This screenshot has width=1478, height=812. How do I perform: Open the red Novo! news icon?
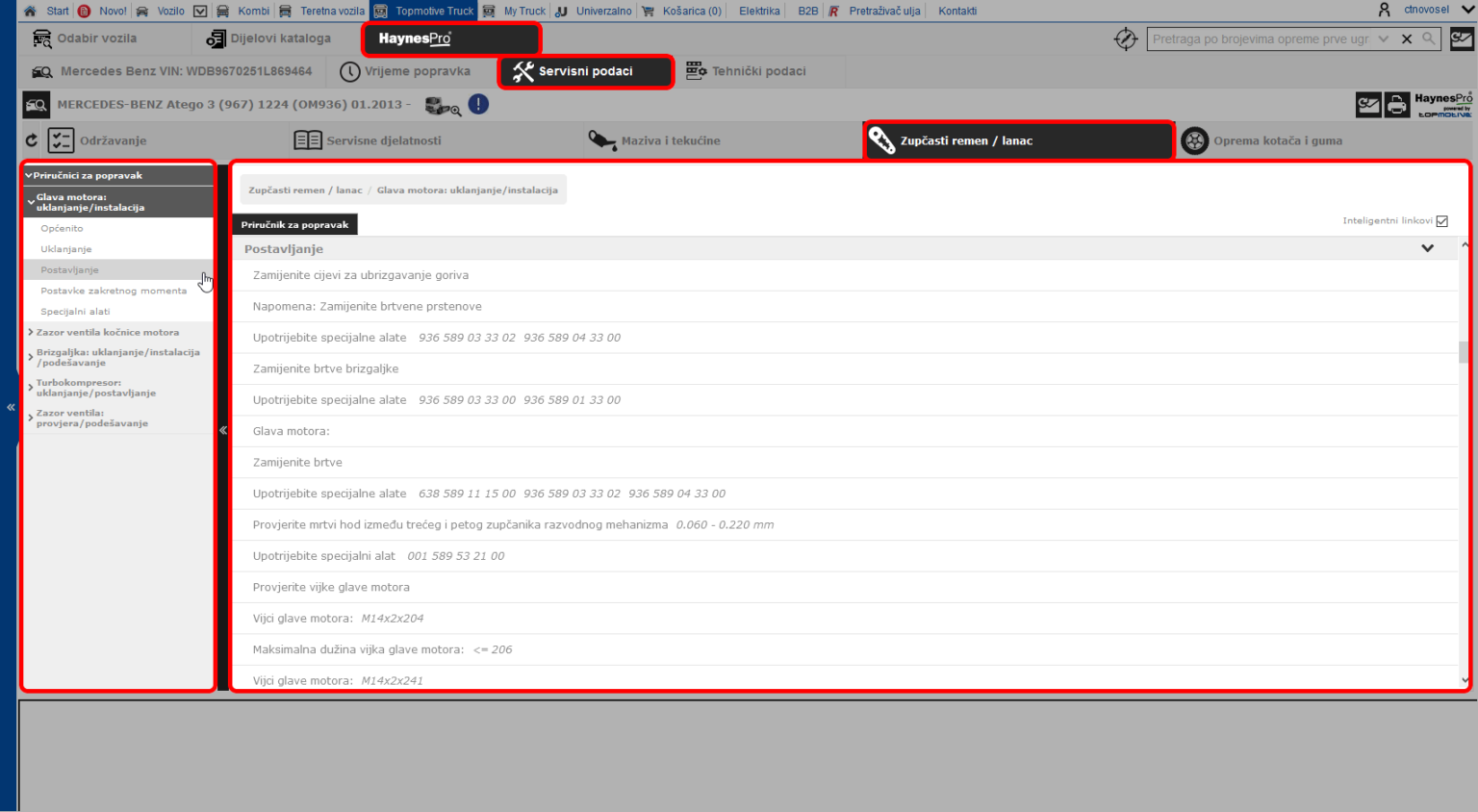tap(85, 11)
